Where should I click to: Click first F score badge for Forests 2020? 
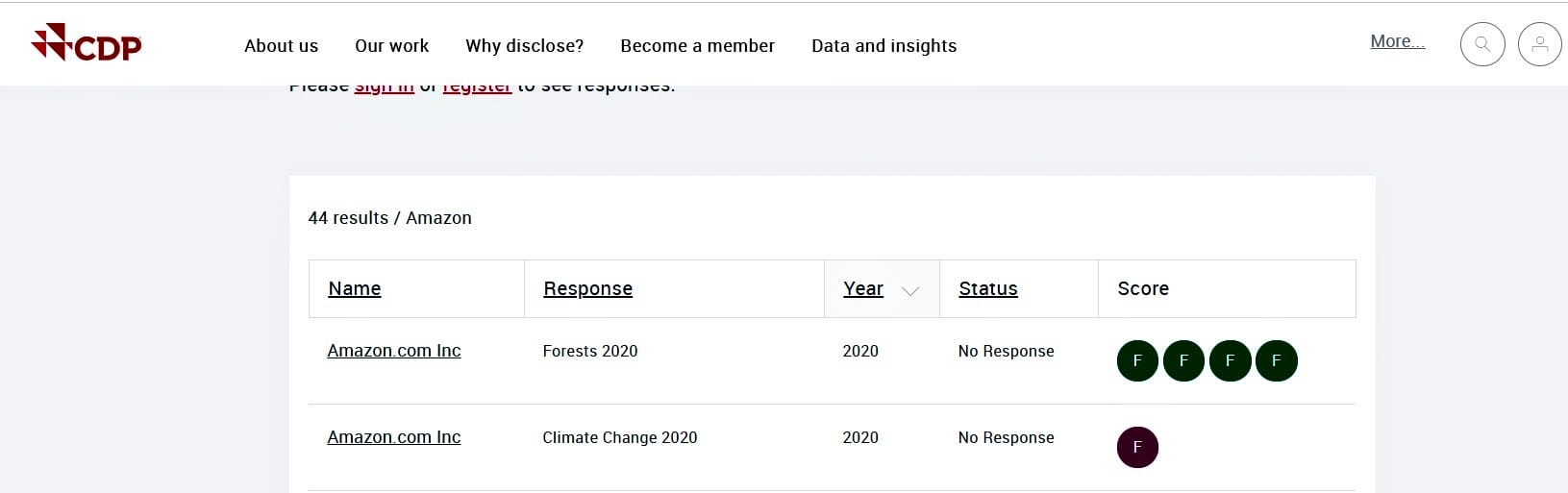coord(1137,361)
